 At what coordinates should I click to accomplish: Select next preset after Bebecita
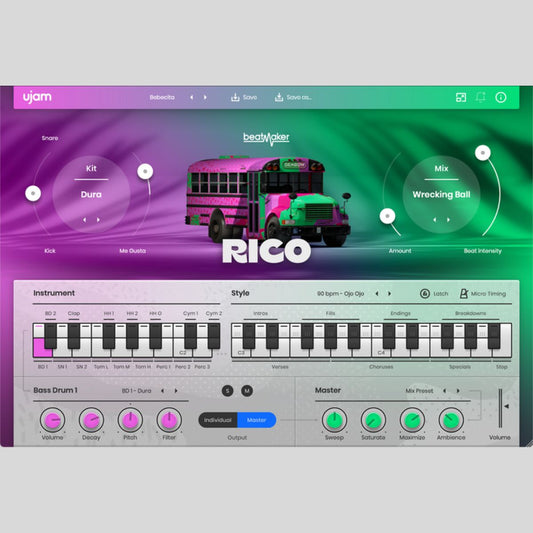pos(205,97)
